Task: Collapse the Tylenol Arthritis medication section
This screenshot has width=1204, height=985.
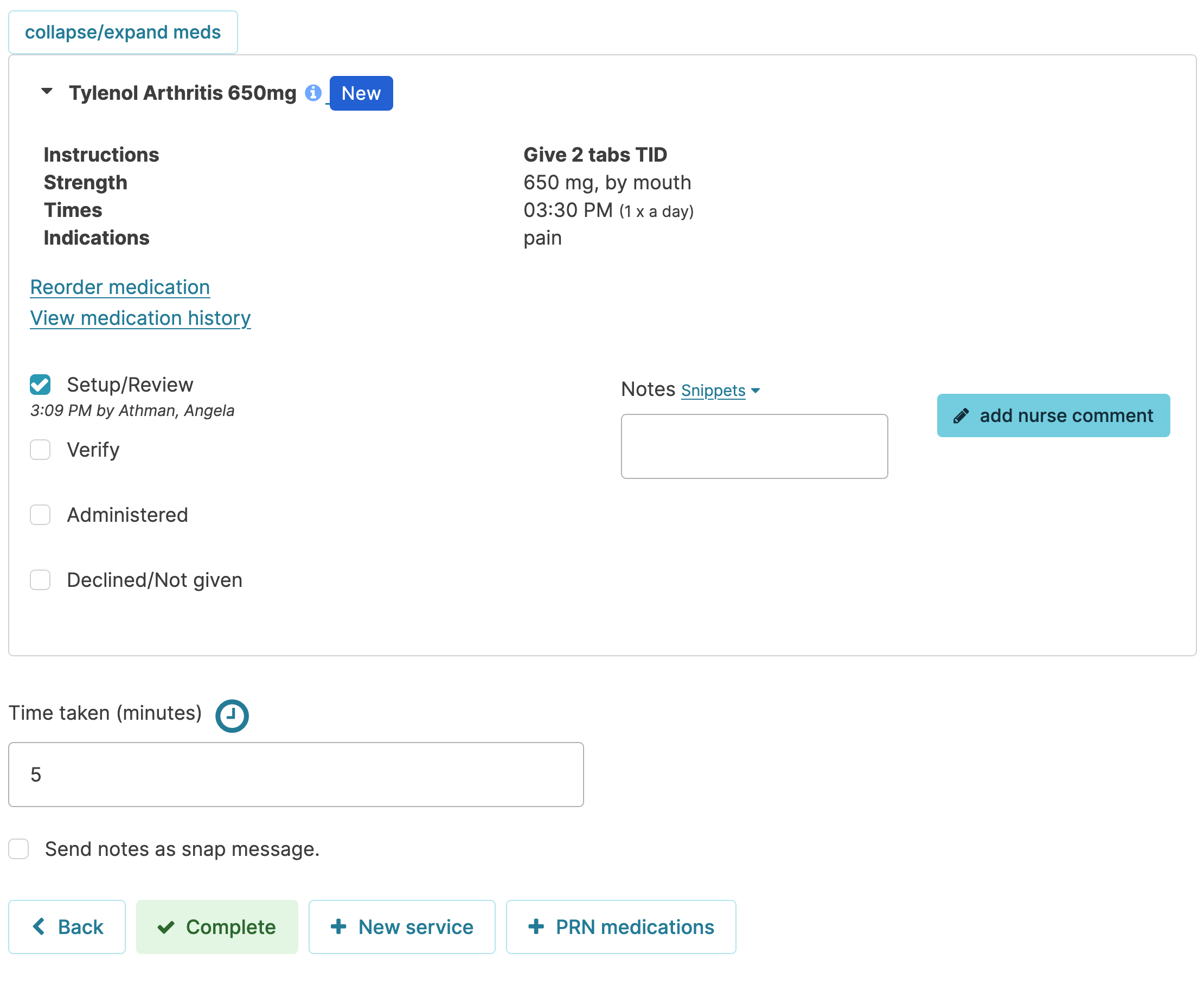Action: [x=47, y=91]
